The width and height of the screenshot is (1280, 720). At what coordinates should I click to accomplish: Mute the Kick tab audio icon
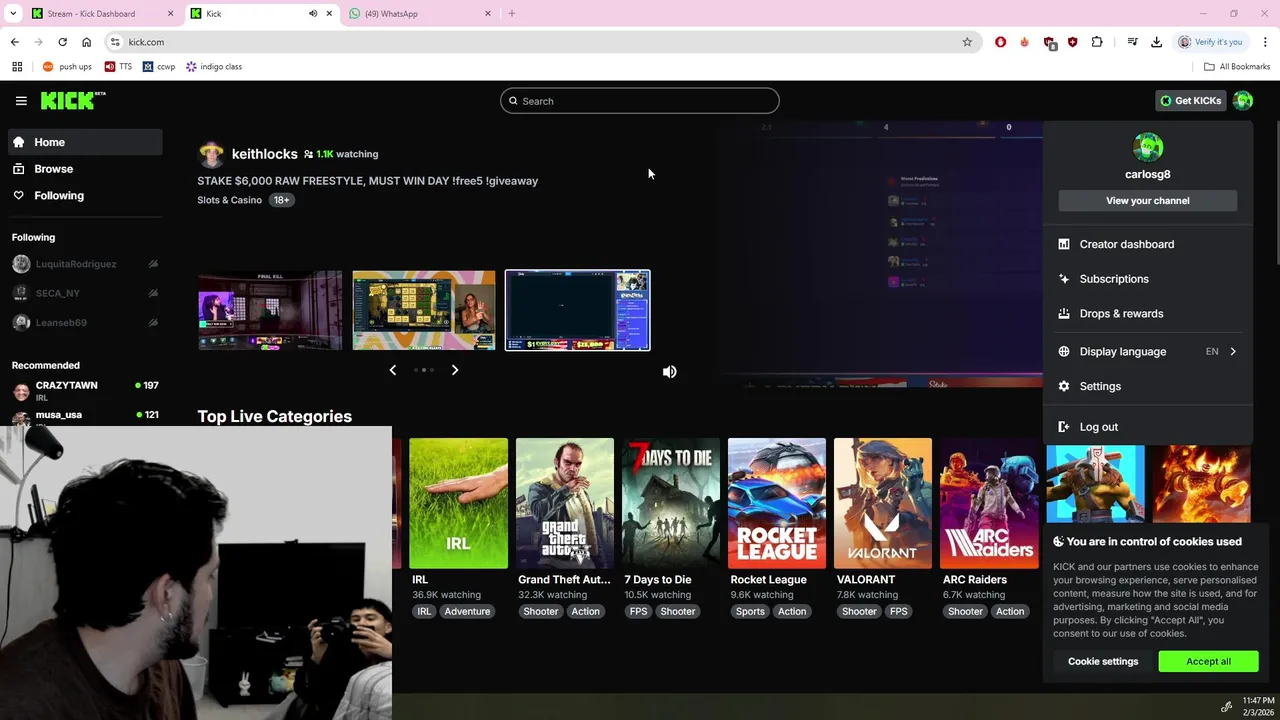point(313,14)
